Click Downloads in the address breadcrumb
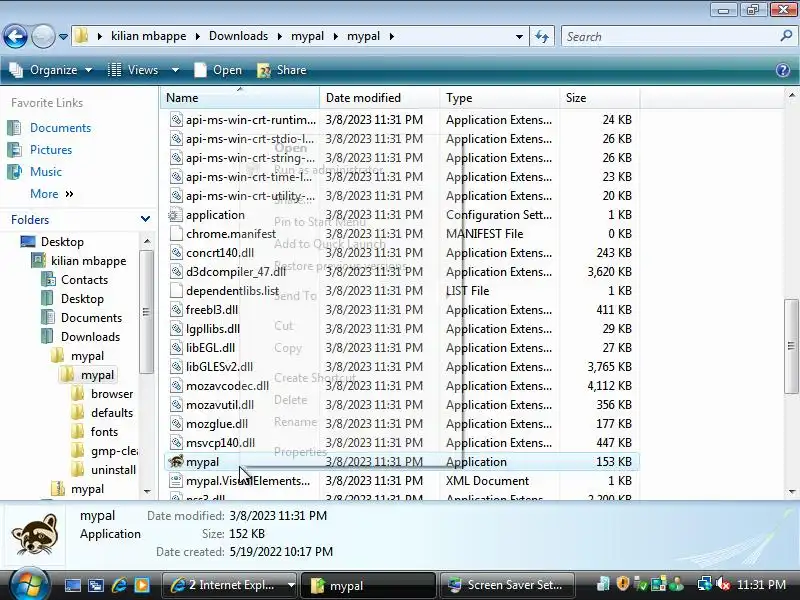 coord(238,36)
